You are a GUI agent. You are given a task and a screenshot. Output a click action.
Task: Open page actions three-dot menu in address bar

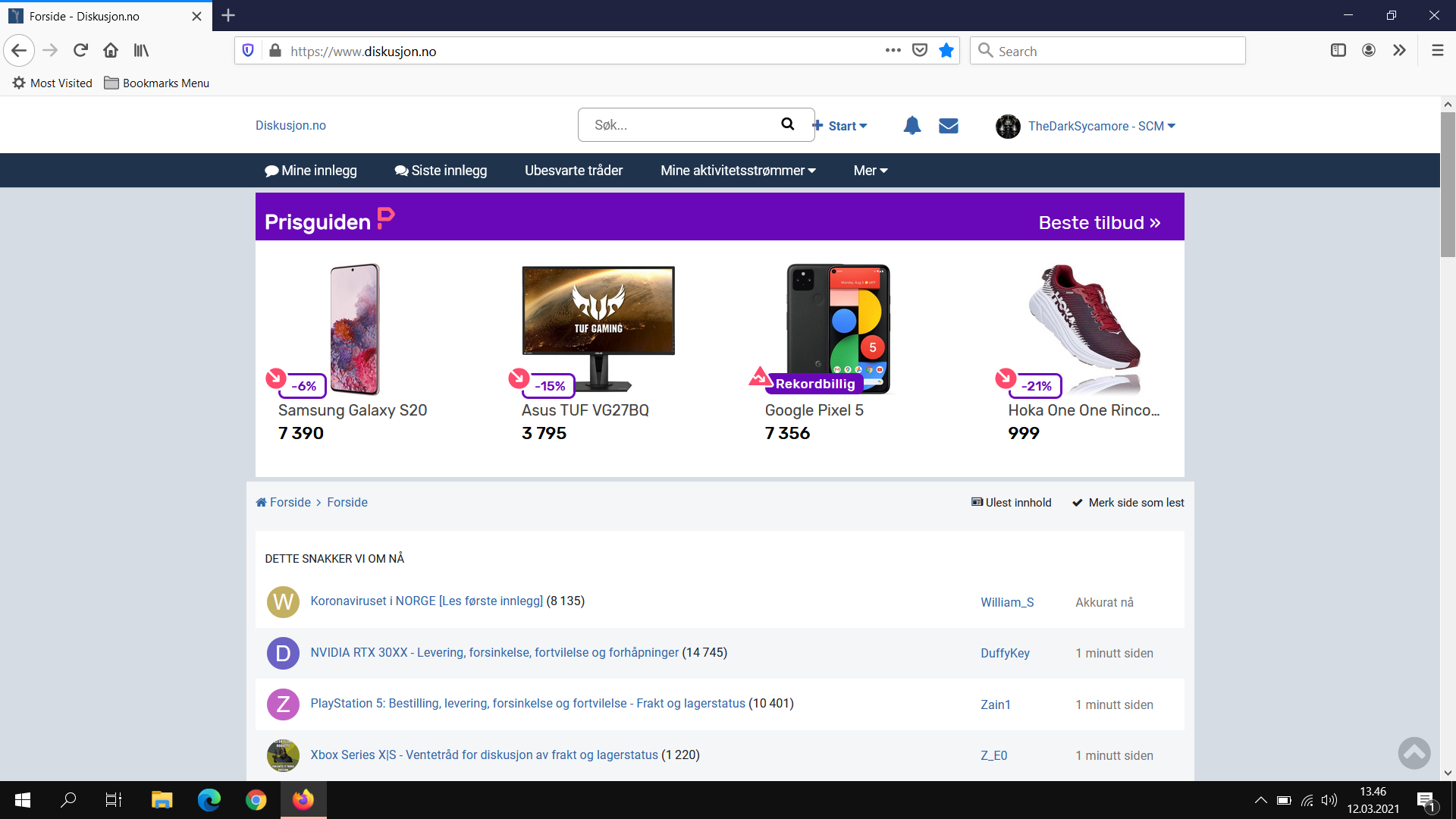pyautogui.click(x=893, y=51)
